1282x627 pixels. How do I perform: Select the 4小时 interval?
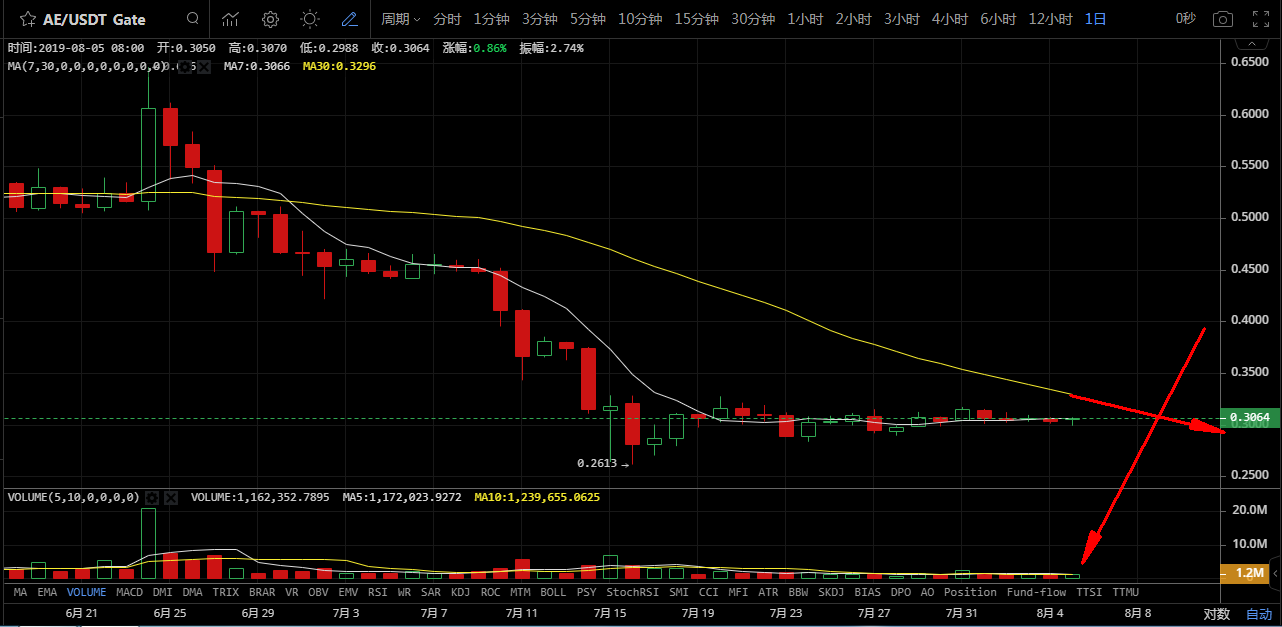[x=949, y=19]
